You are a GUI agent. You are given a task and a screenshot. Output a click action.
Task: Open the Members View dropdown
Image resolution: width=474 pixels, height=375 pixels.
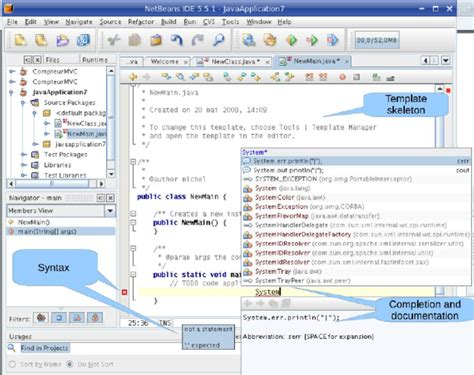pos(110,211)
